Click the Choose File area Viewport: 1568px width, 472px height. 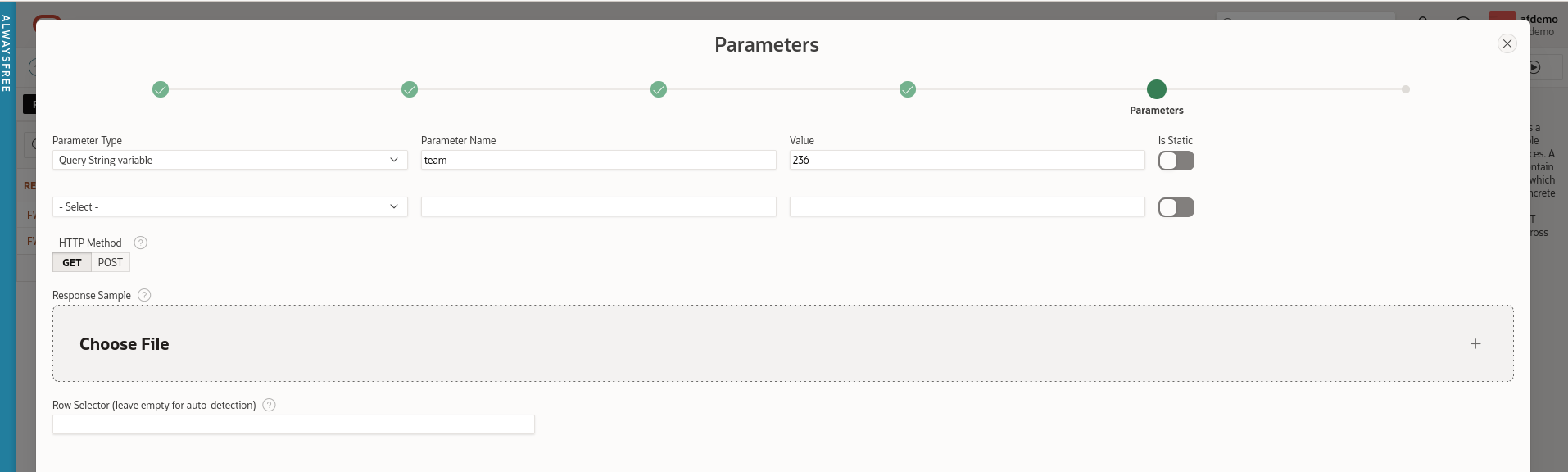125,343
